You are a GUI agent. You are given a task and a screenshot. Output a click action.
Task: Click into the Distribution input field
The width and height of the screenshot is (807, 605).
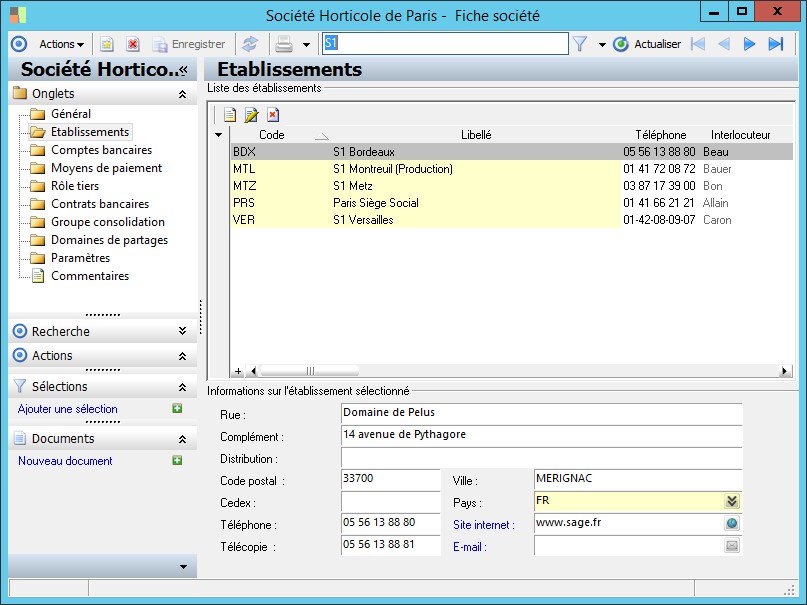(x=541, y=458)
